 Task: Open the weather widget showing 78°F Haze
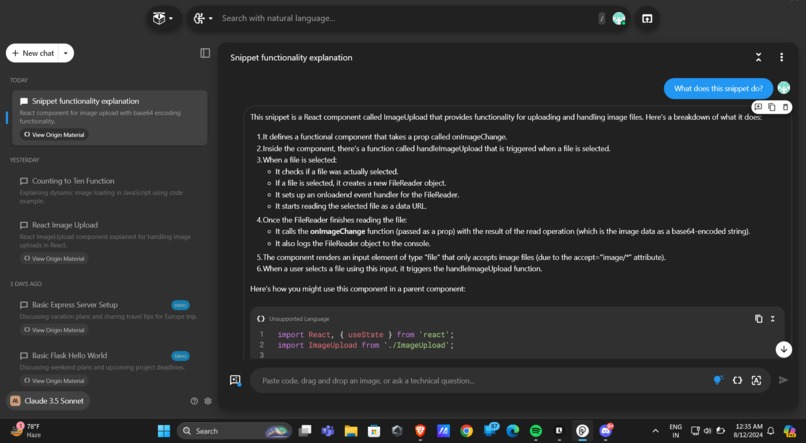pos(26,431)
